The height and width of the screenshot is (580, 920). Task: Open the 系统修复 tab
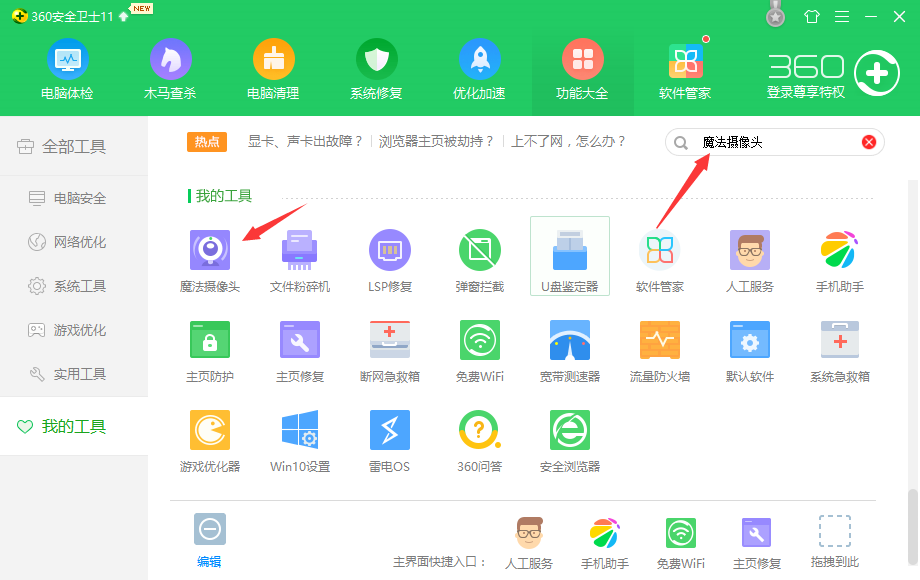click(376, 69)
